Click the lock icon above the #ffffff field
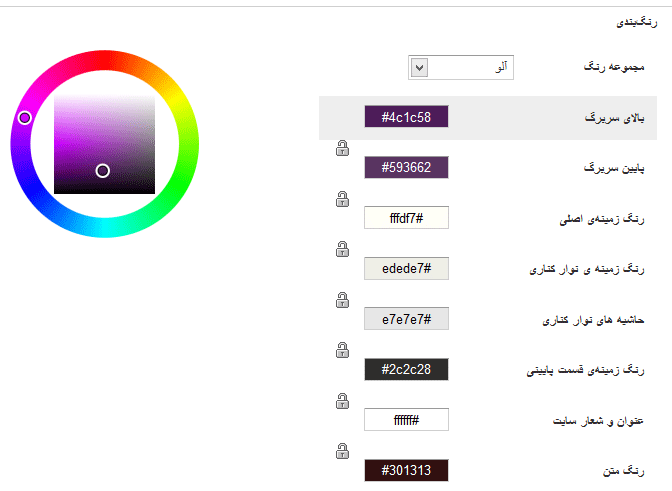Screen dimensions: 672x491 click(342, 401)
